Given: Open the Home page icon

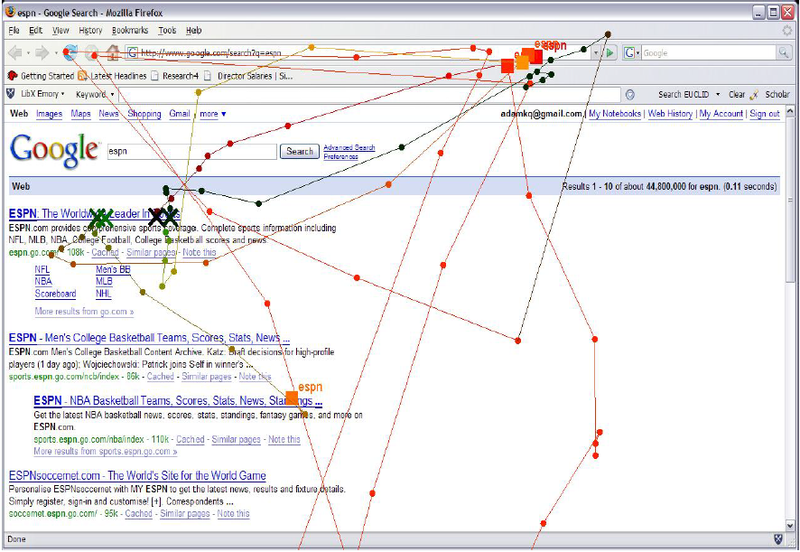Looking at the screenshot, I should [x=113, y=52].
